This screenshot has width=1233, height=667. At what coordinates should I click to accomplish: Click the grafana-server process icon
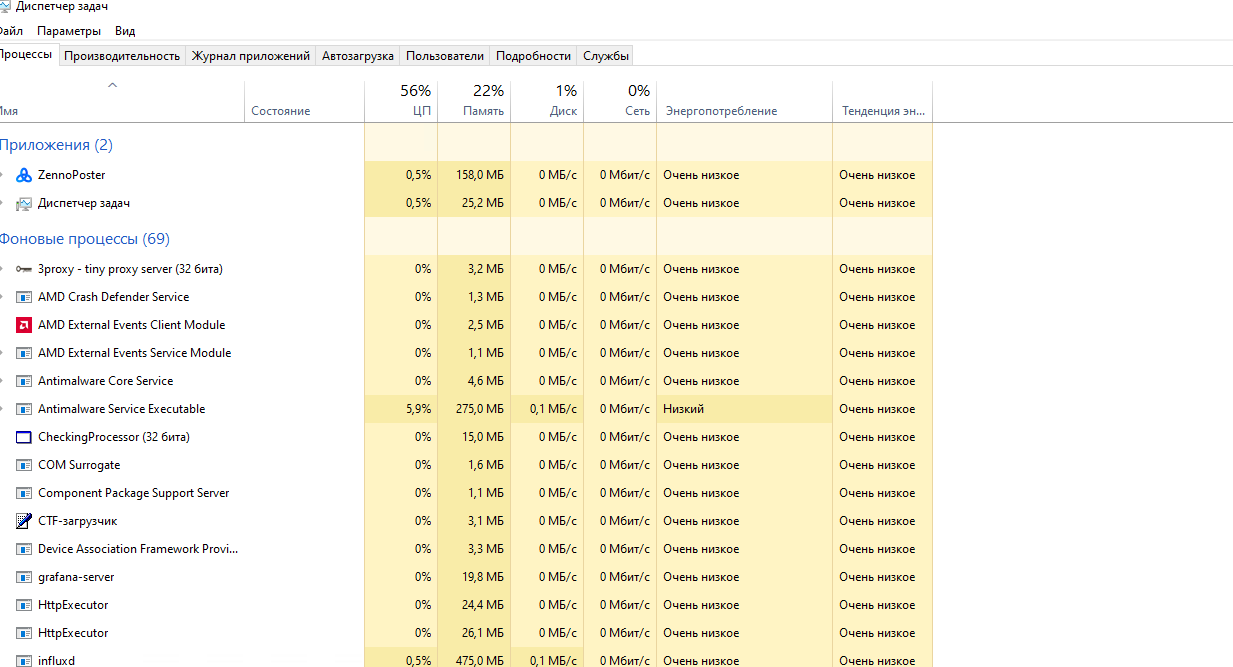pos(24,577)
